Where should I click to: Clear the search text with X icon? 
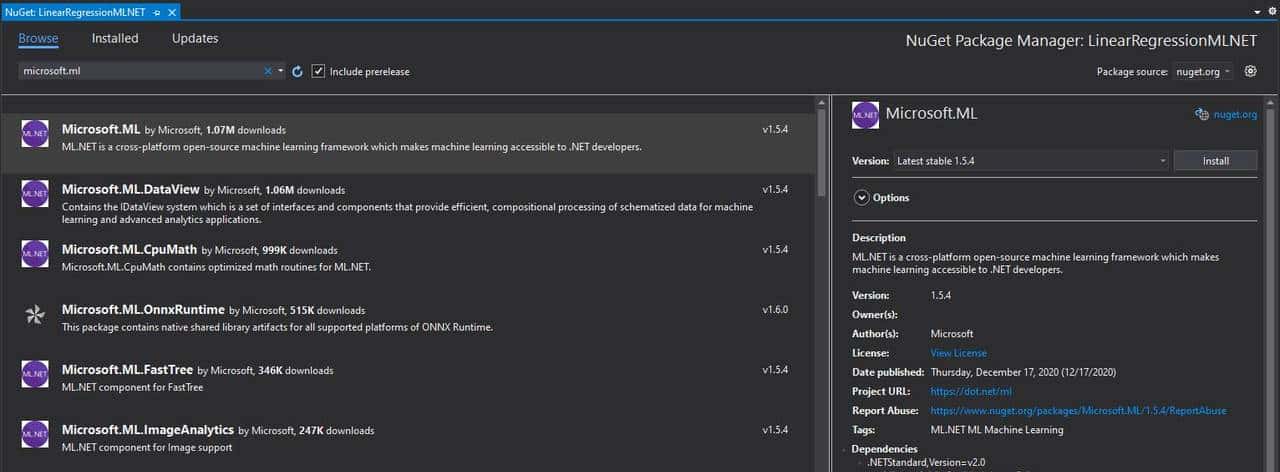(268, 71)
